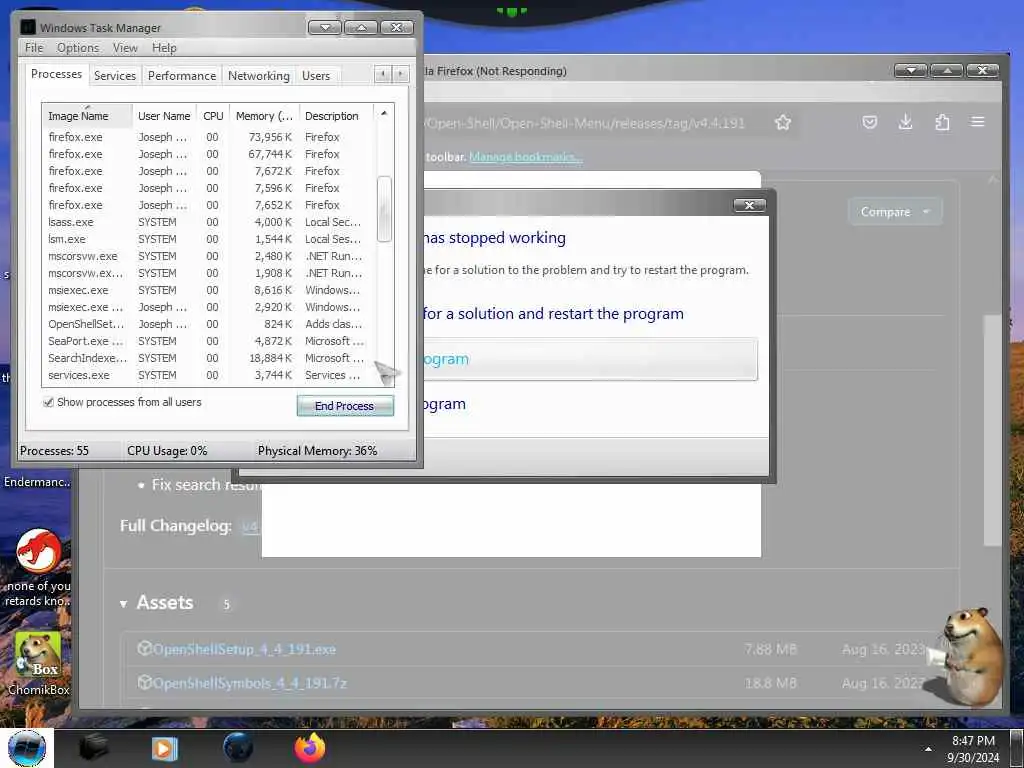Open the Start orb on the taskbar
Screen dimensions: 1024x768
[27, 748]
